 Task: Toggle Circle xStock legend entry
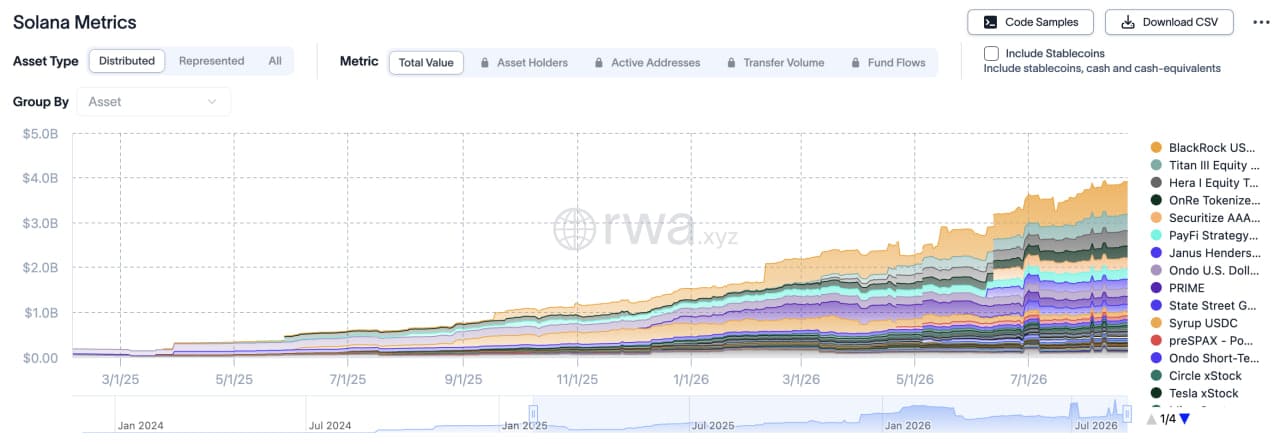coord(1197,376)
